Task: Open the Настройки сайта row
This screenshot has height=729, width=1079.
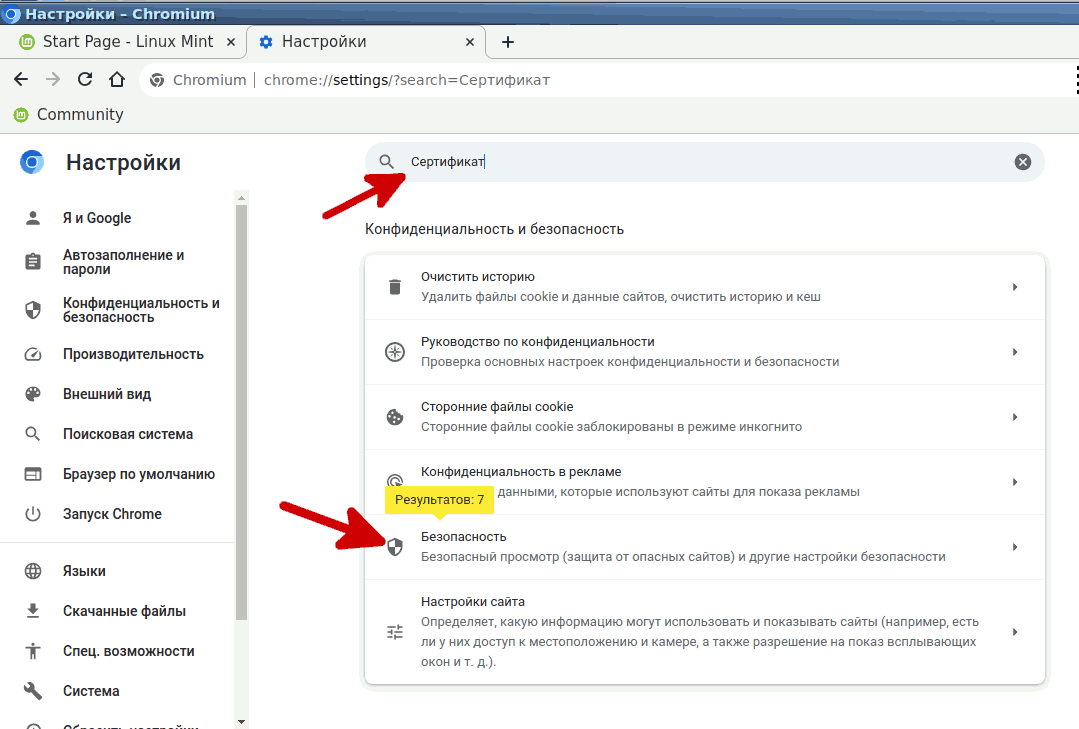Action: 705,632
